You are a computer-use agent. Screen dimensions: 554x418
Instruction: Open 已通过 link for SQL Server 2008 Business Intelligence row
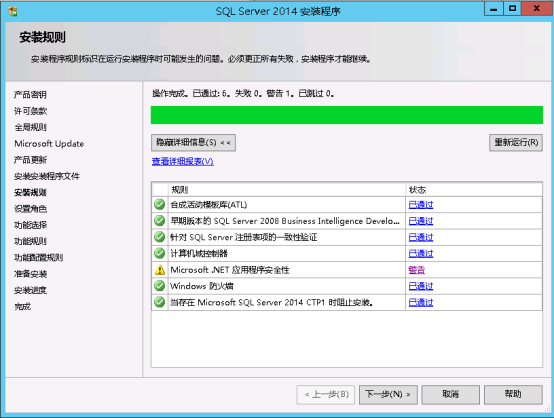coord(421,221)
